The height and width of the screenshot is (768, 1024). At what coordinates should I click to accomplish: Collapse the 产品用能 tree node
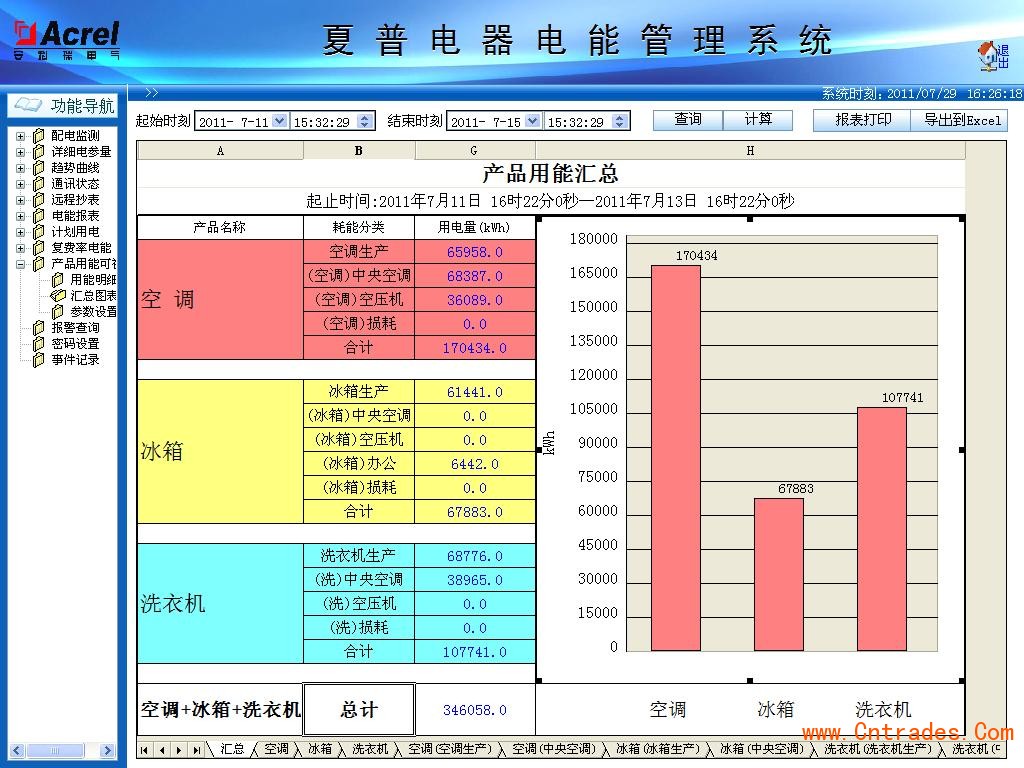(20, 264)
